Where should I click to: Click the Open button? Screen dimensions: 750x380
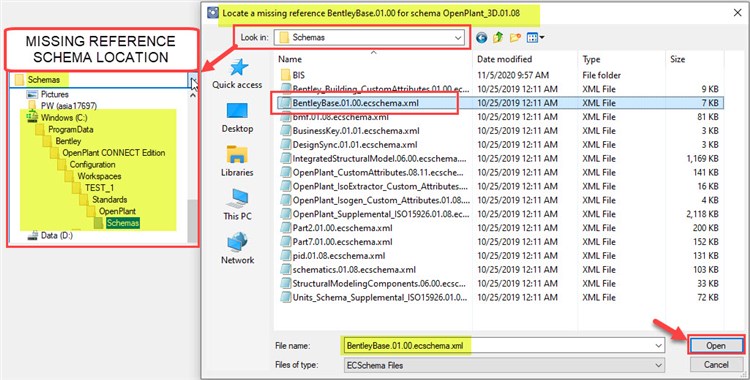(x=716, y=346)
